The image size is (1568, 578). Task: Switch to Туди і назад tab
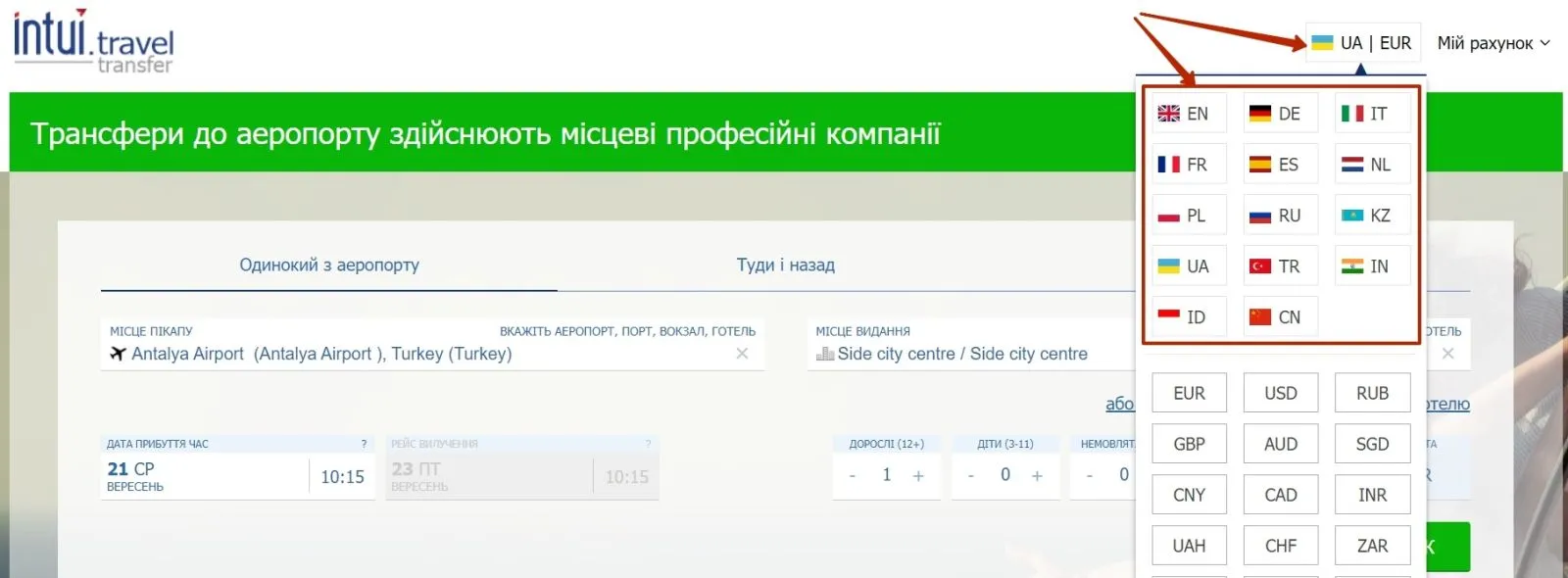(785, 265)
